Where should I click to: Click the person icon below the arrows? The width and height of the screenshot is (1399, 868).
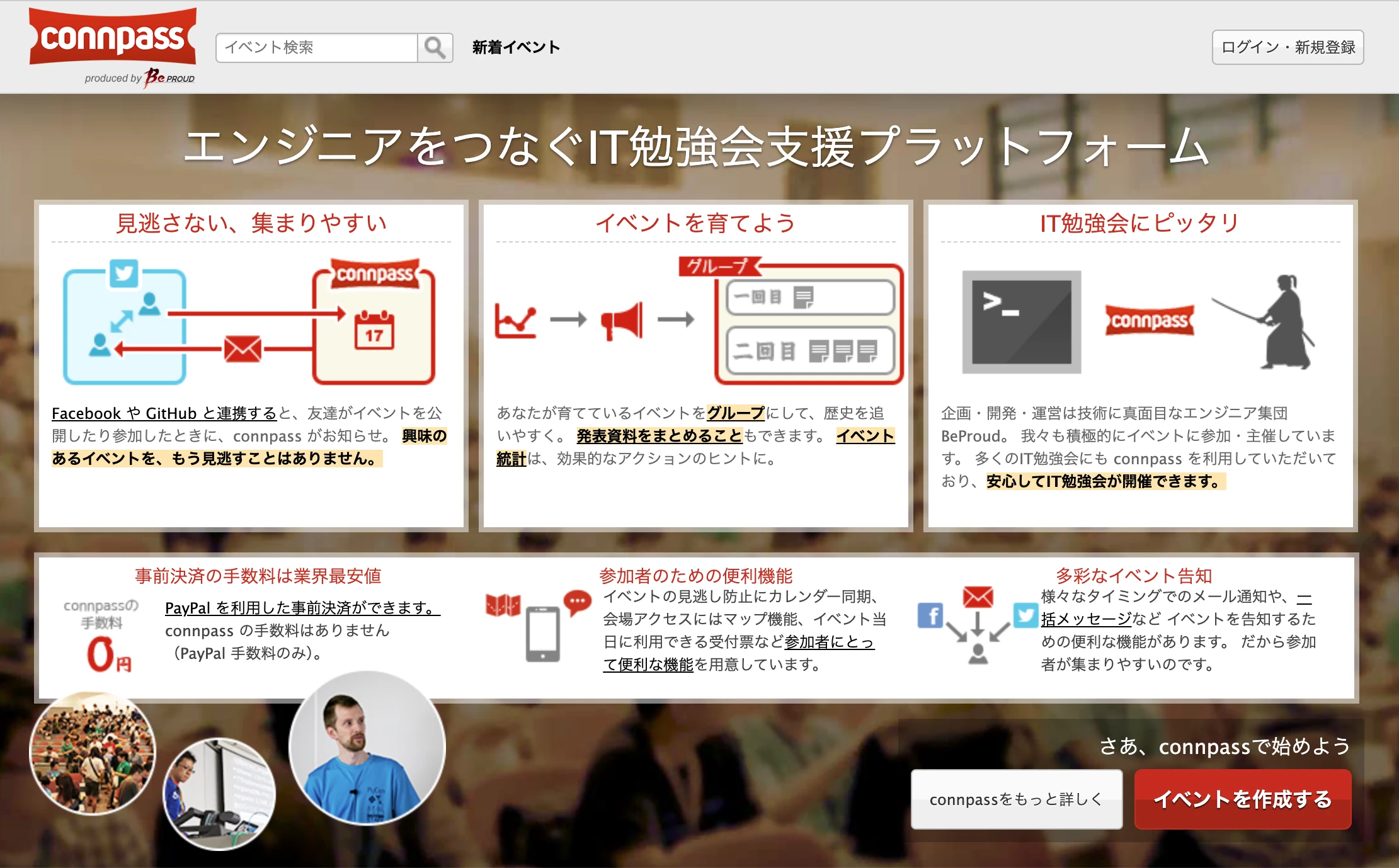point(978,654)
